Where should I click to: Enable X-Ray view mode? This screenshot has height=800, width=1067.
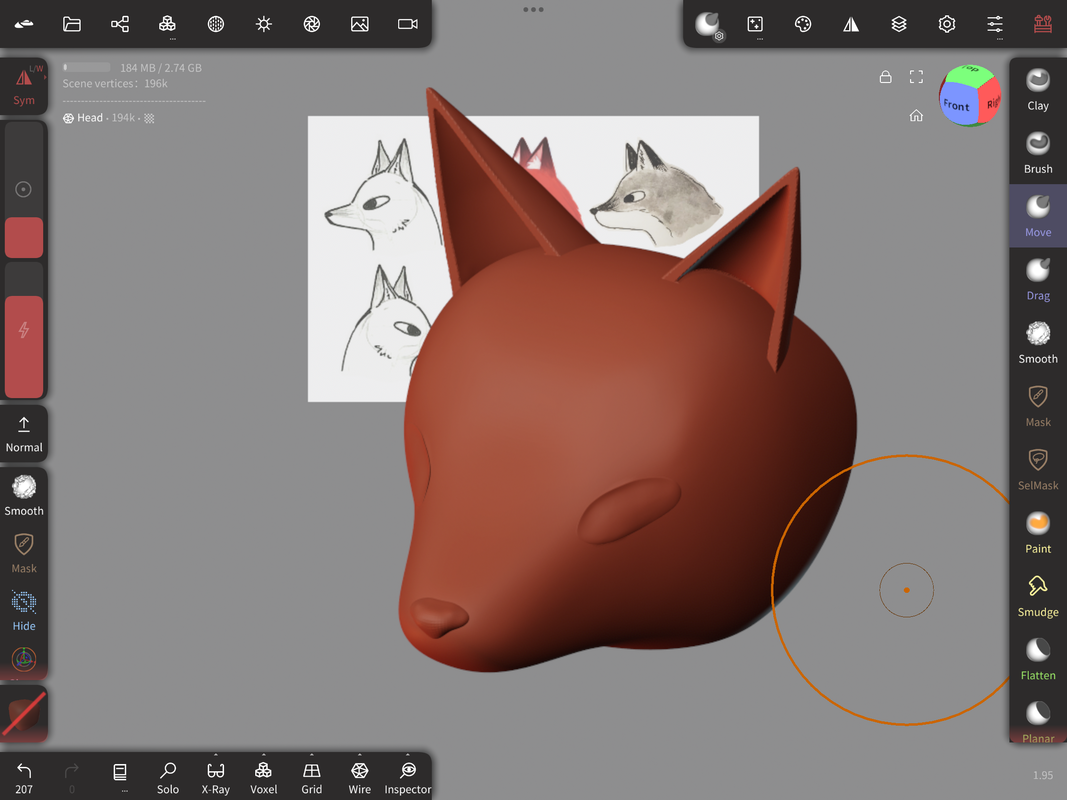pyautogui.click(x=216, y=776)
